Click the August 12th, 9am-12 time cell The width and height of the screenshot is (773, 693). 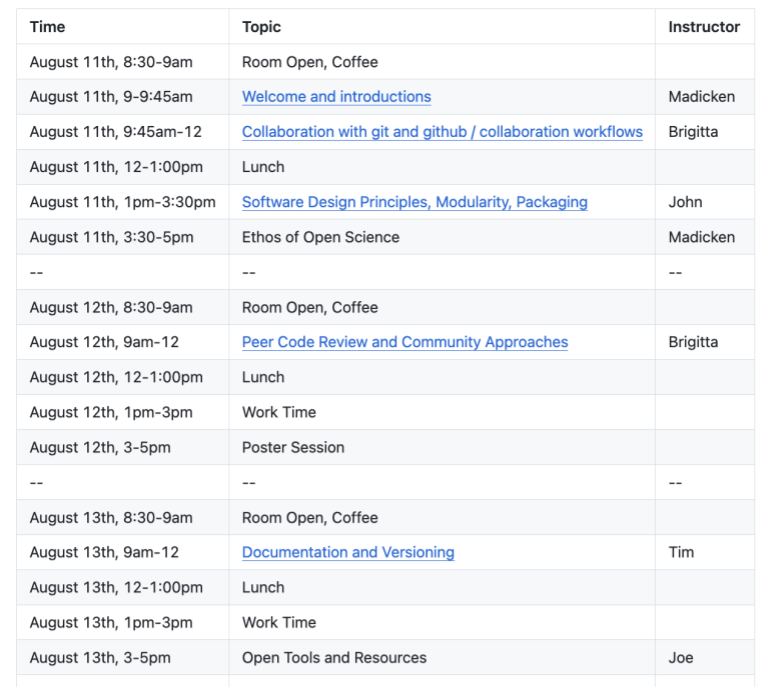click(104, 342)
